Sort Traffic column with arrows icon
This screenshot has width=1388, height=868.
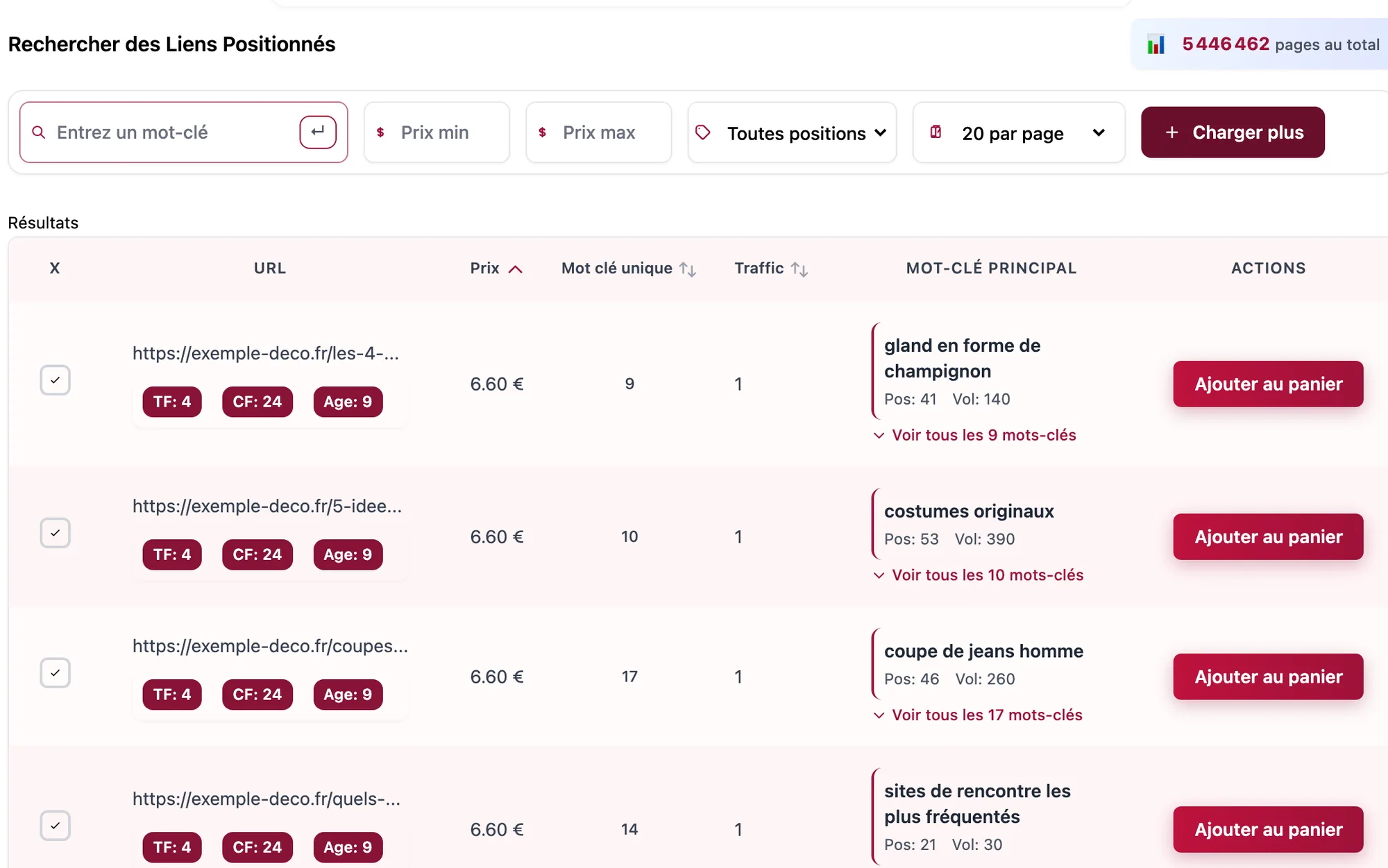click(x=799, y=269)
